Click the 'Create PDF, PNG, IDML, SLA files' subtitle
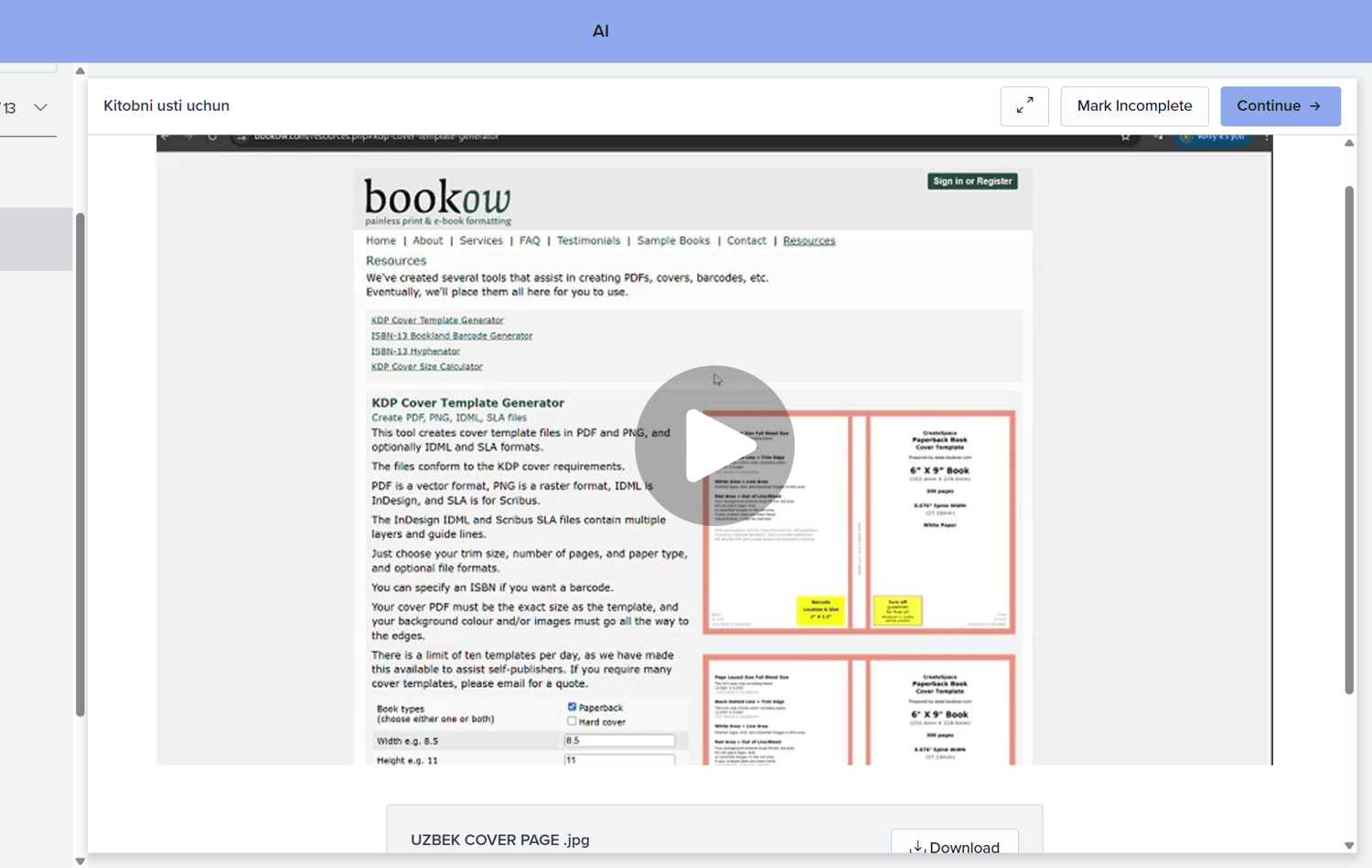 pos(449,418)
